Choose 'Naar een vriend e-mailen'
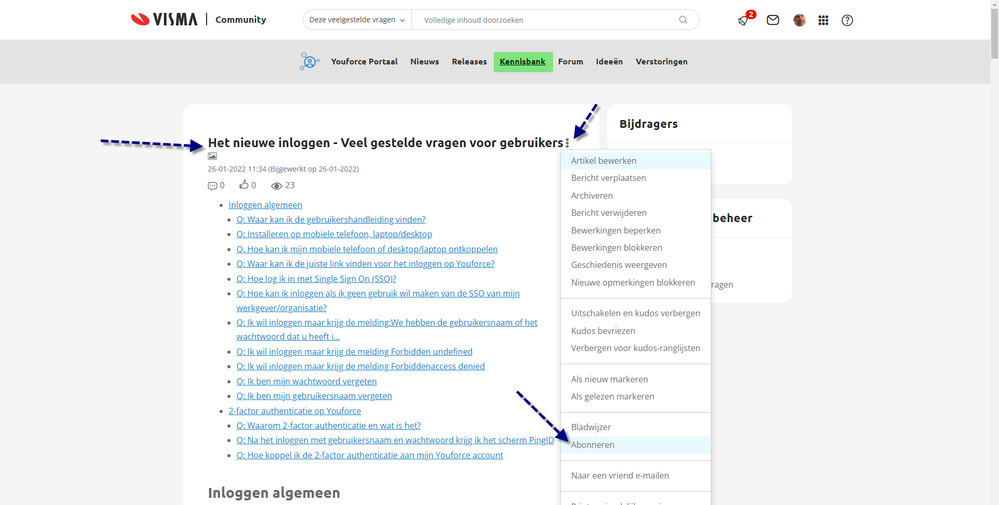Screen dimensions: 999x505 pyautogui.click(x=636, y=476)
